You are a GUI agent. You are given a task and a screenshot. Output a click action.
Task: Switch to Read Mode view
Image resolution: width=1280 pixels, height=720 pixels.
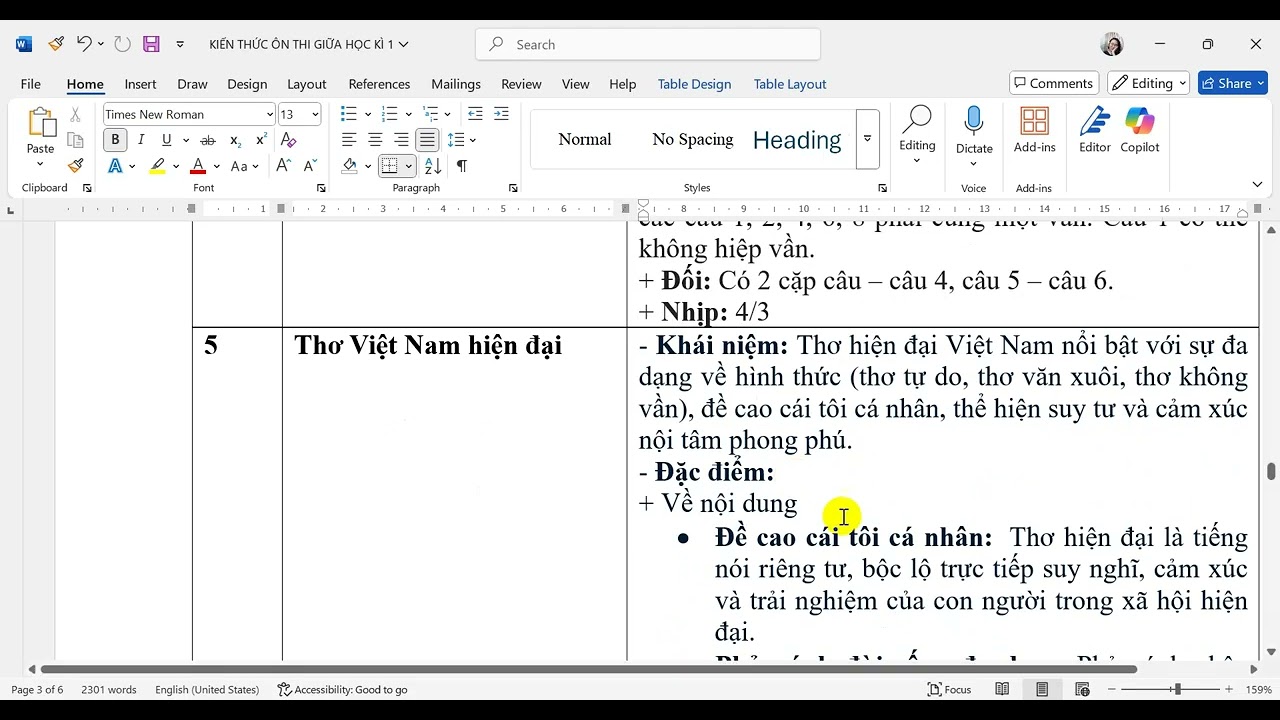(x=1002, y=689)
